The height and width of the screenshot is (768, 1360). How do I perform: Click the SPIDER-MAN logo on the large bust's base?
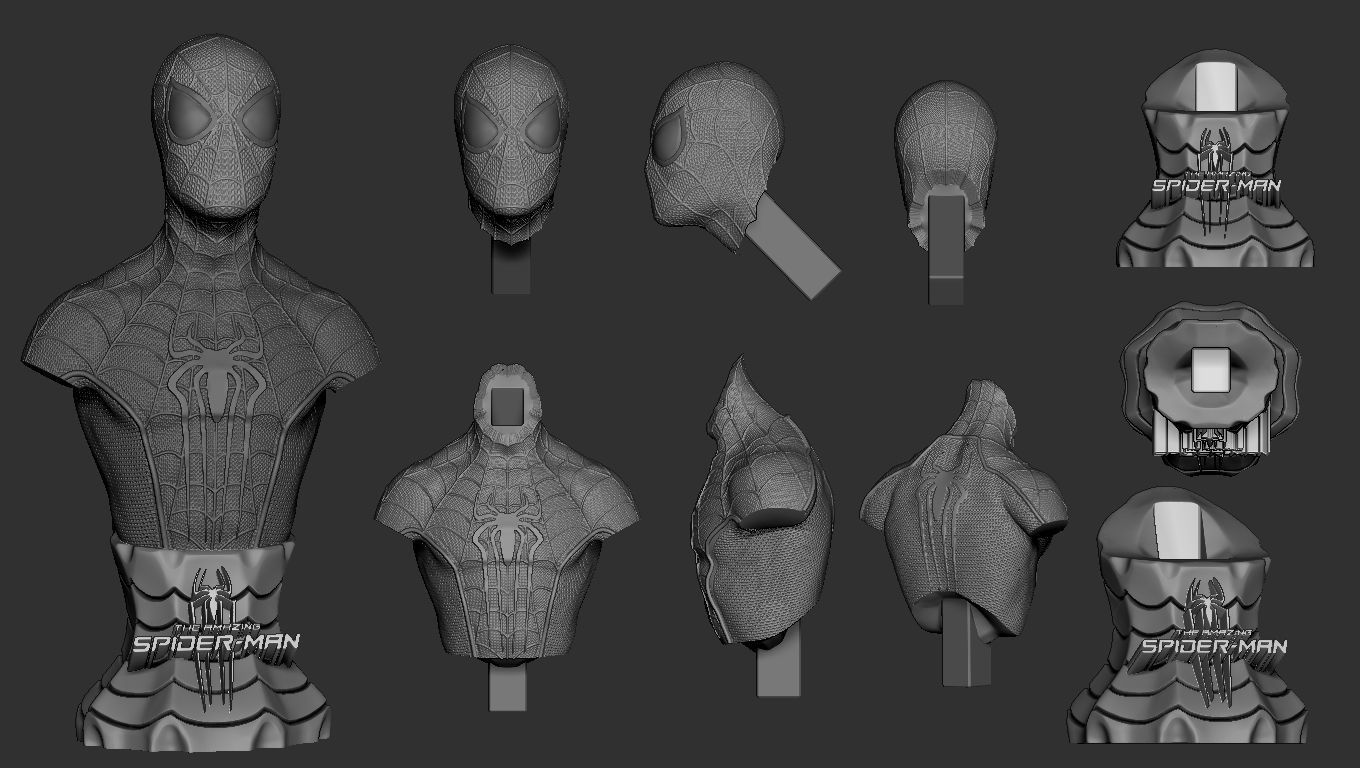pyautogui.click(x=215, y=641)
